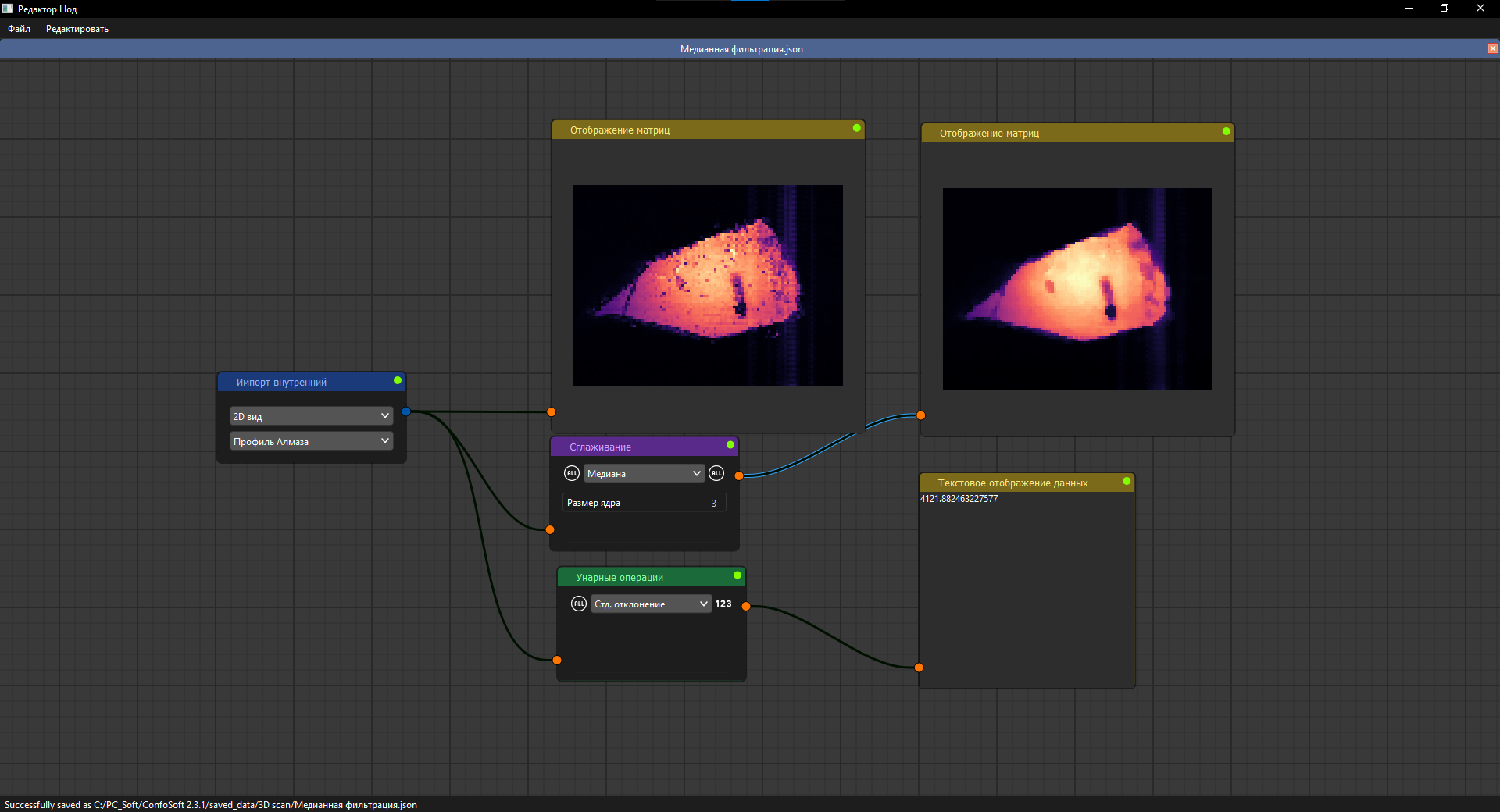Open the Стд. отклонение operation dropdown
The height and width of the screenshot is (812, 1500).
[x=652, y=604]
